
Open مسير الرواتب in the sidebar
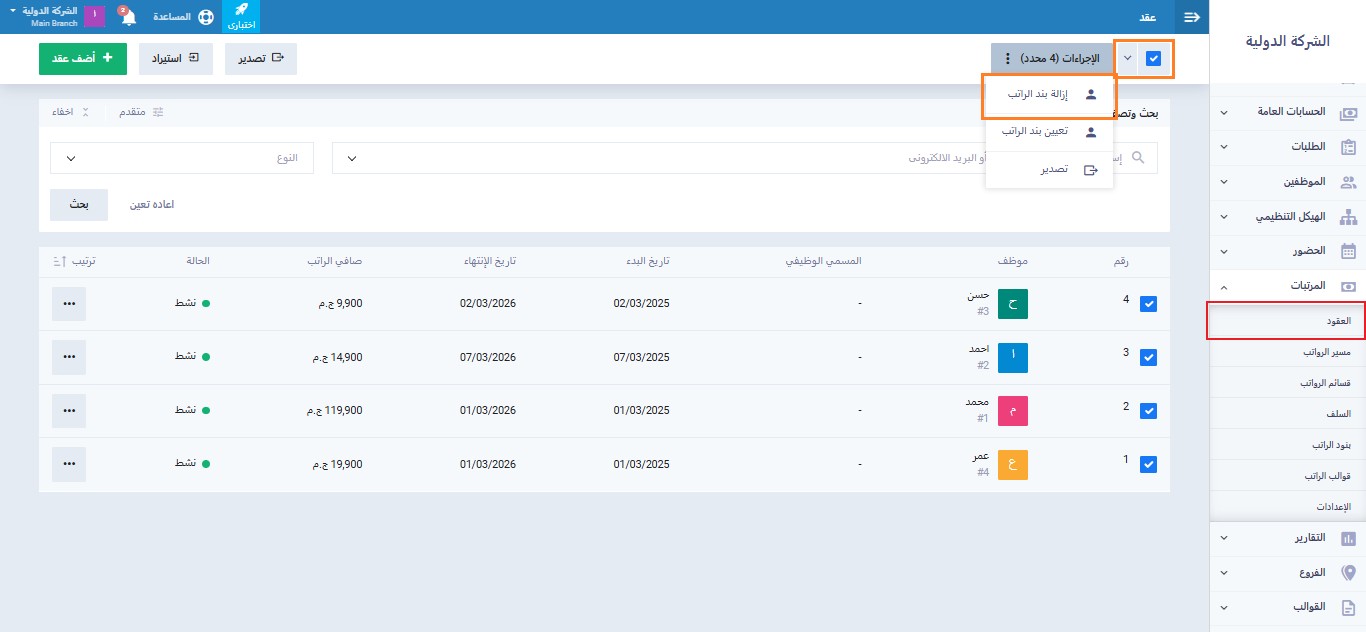click(x=1288, y=352)
